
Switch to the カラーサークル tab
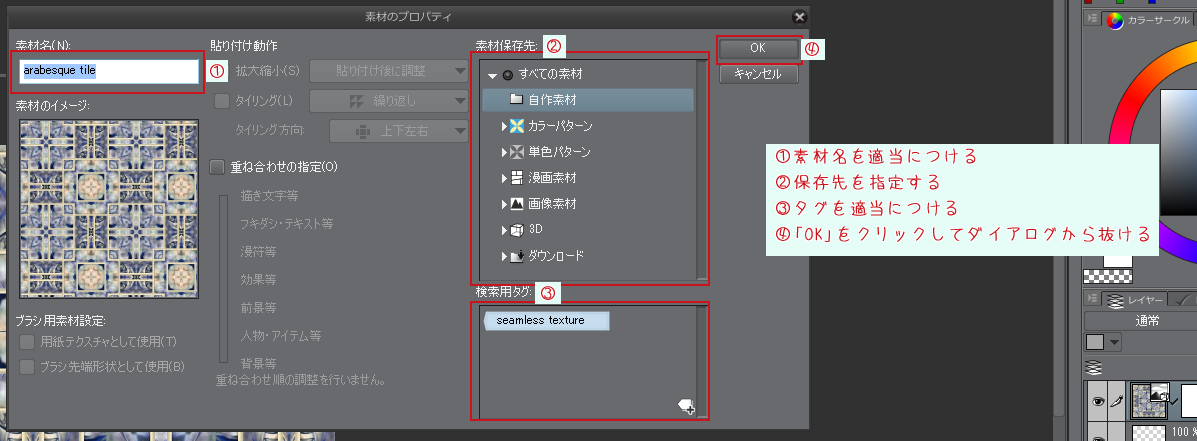pos(1148,20)
